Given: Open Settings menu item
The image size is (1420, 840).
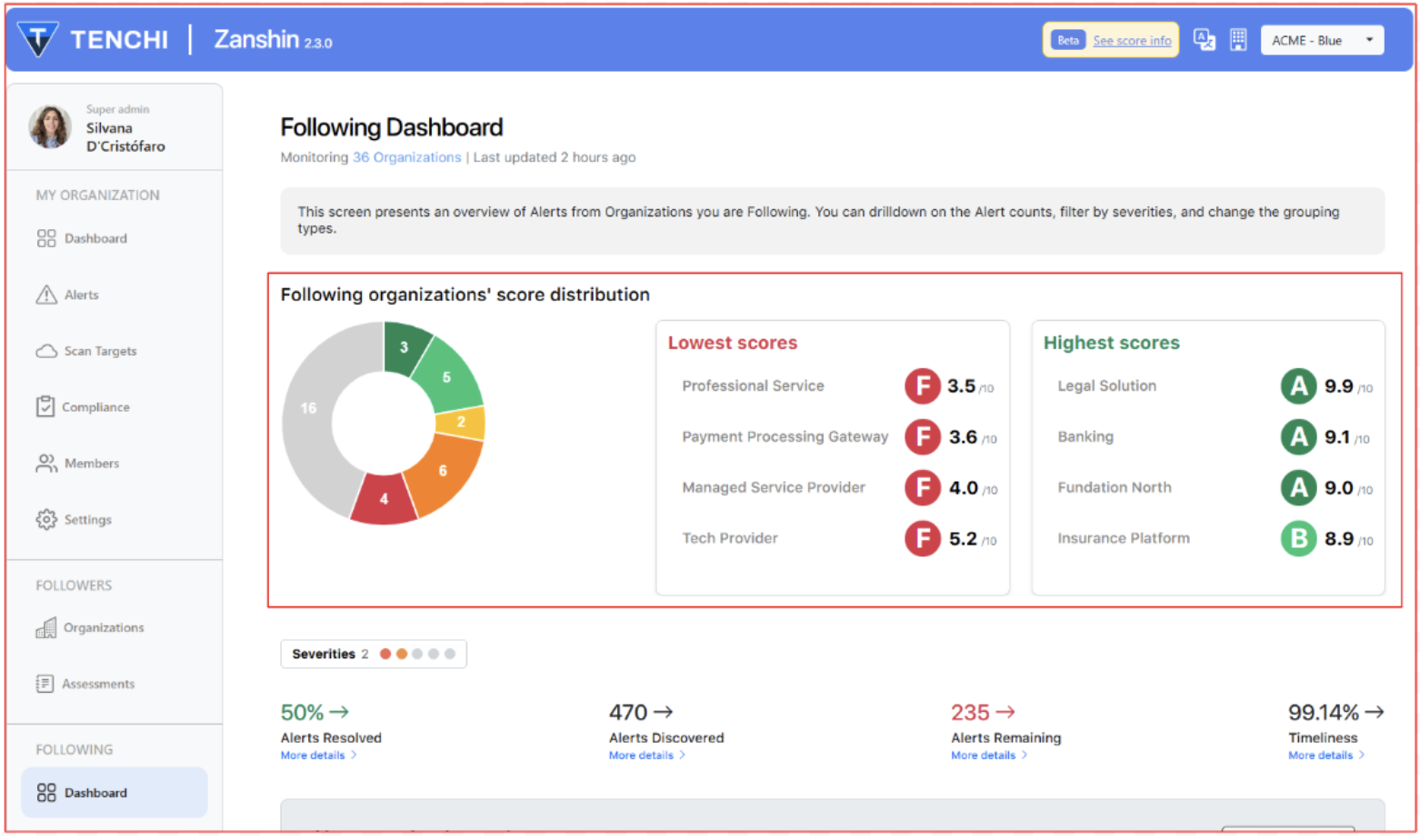Looking at the screenshot, I should coord(88,520).
